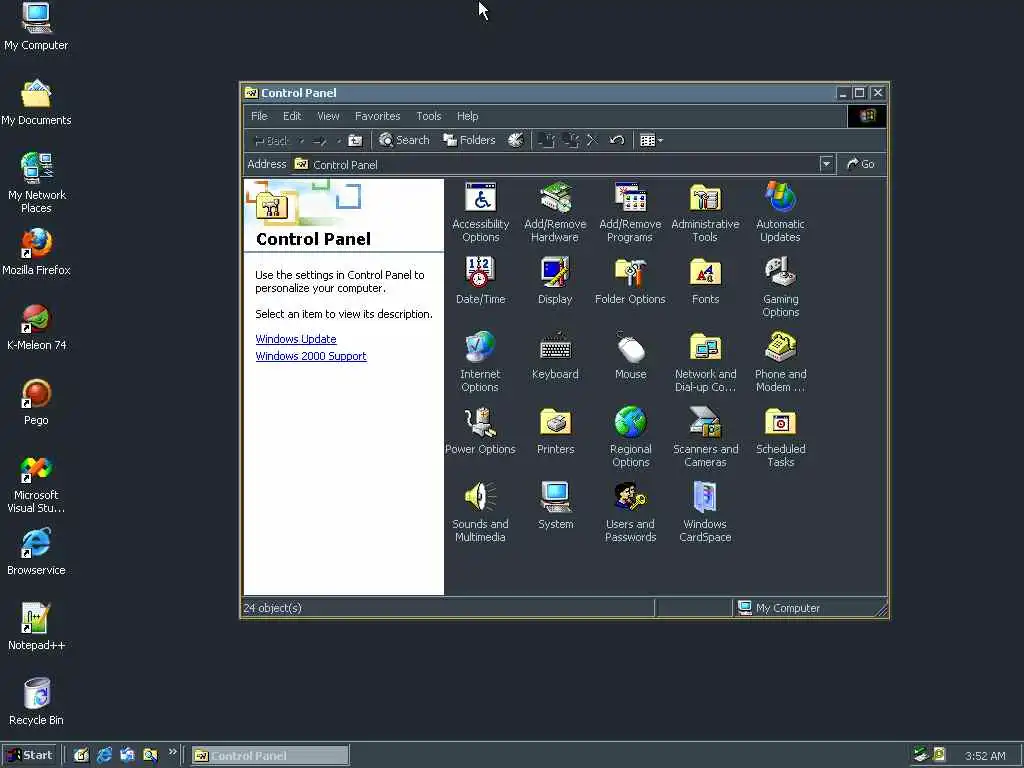
Task: Expand the Address bar dropdown arrow
Action: click(826, 165)
